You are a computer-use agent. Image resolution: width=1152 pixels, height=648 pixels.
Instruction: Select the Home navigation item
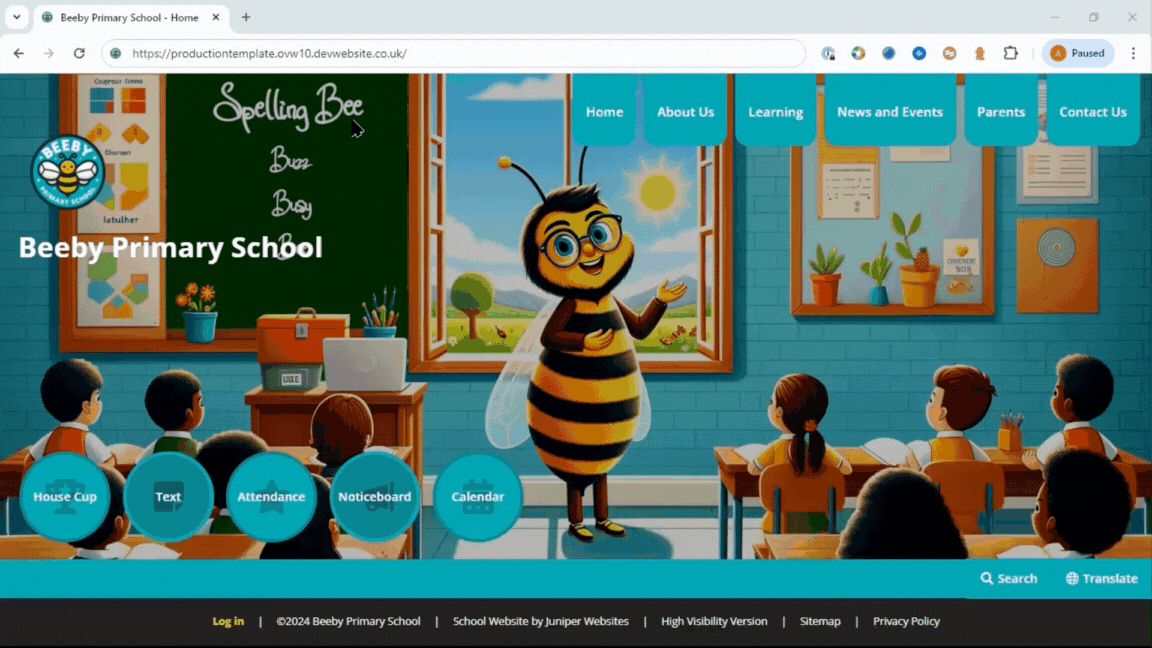click(604, 112)
